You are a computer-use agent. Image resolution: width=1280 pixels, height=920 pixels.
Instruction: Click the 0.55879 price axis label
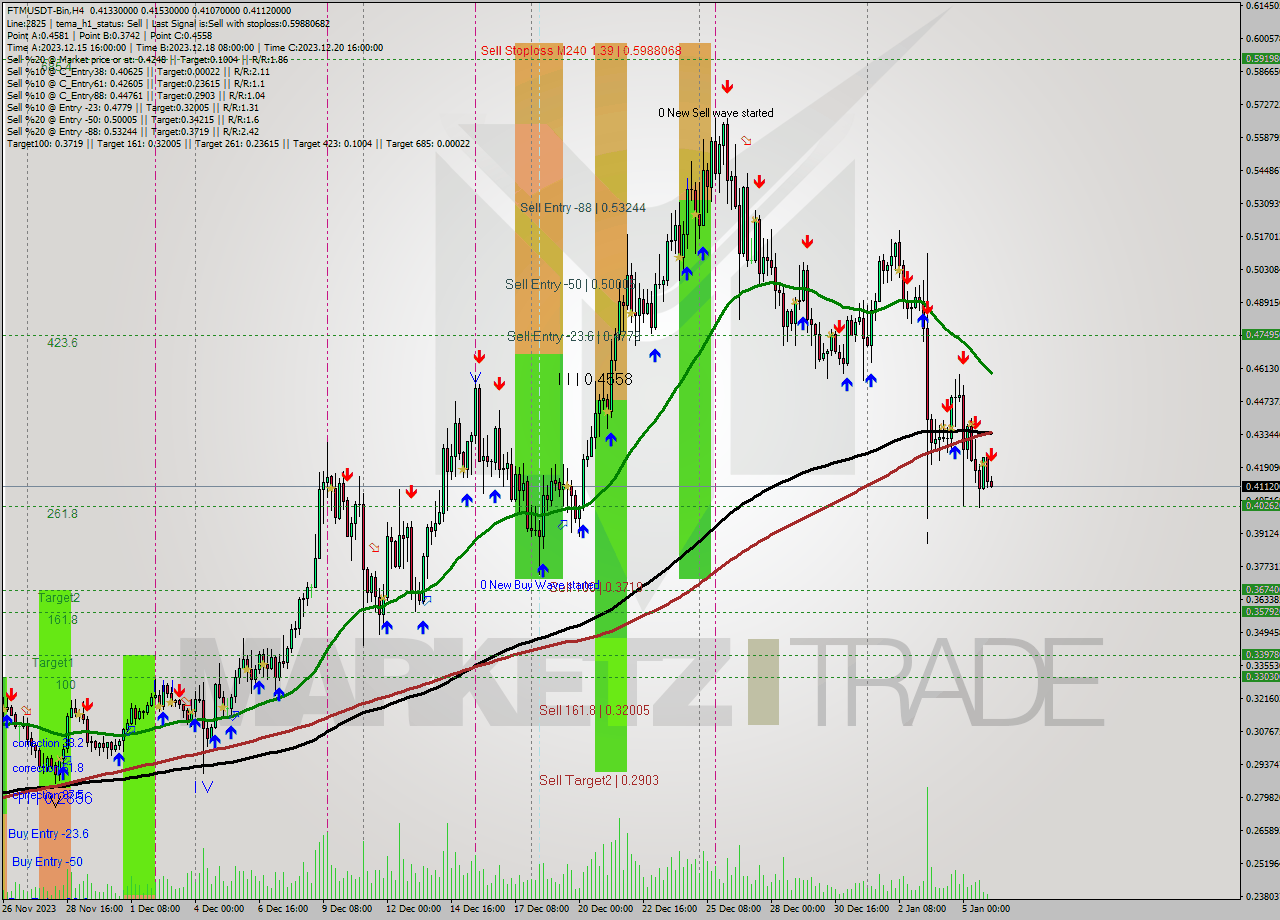[x=1262, y=137]
